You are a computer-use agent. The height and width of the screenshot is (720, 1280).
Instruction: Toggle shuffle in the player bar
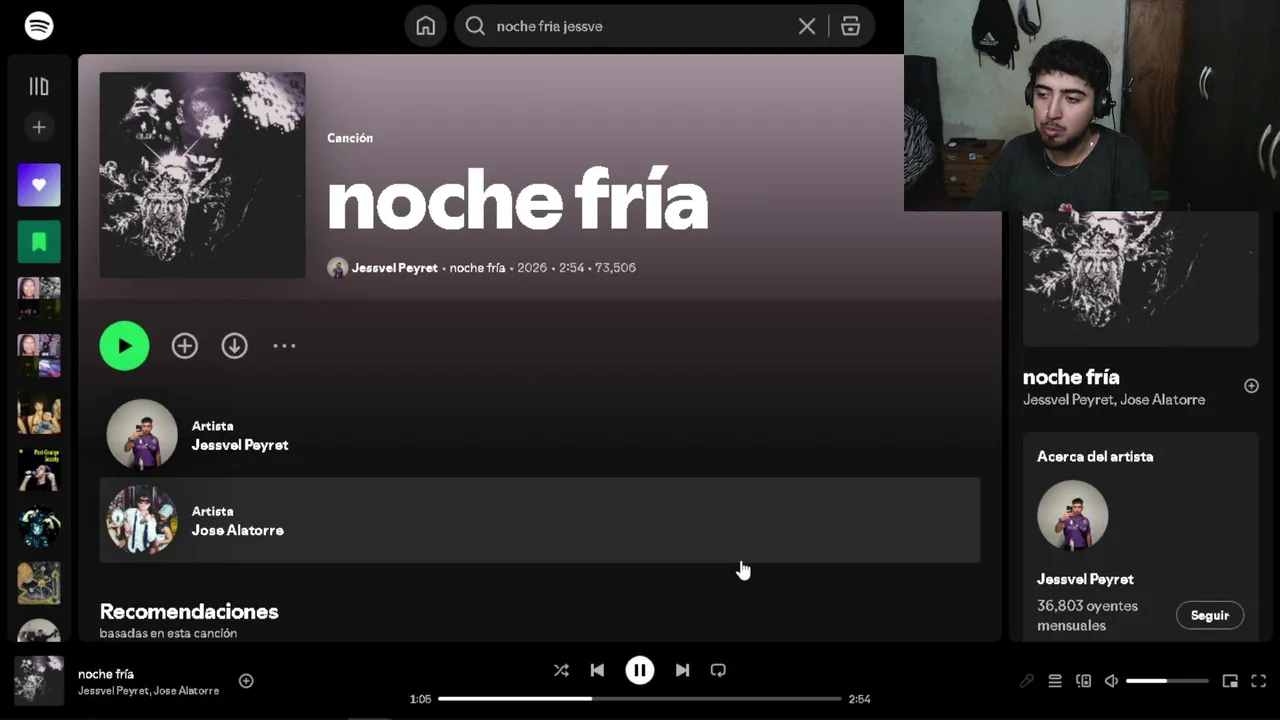tap(561, 670)
